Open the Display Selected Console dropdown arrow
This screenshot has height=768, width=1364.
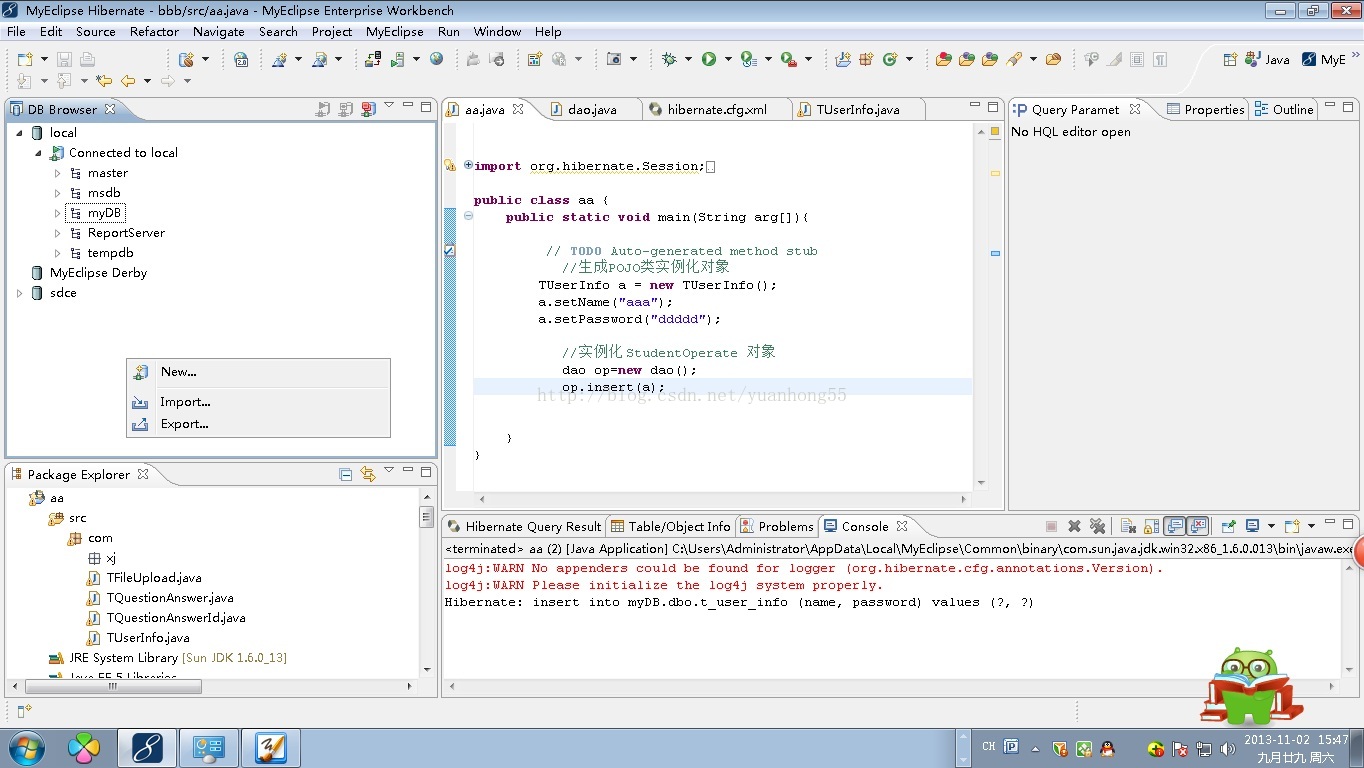1271,526
